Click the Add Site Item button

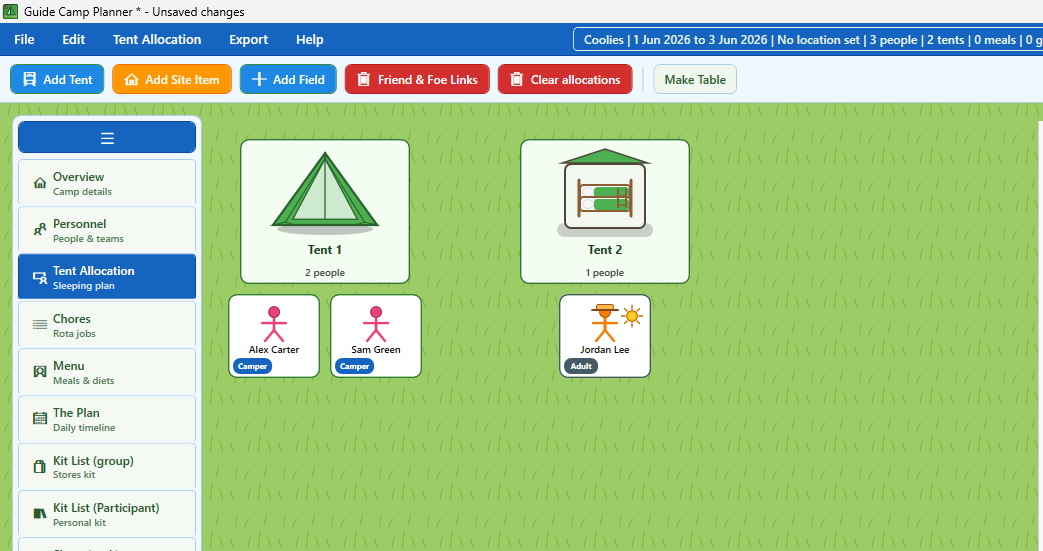(x=172, y=79)
